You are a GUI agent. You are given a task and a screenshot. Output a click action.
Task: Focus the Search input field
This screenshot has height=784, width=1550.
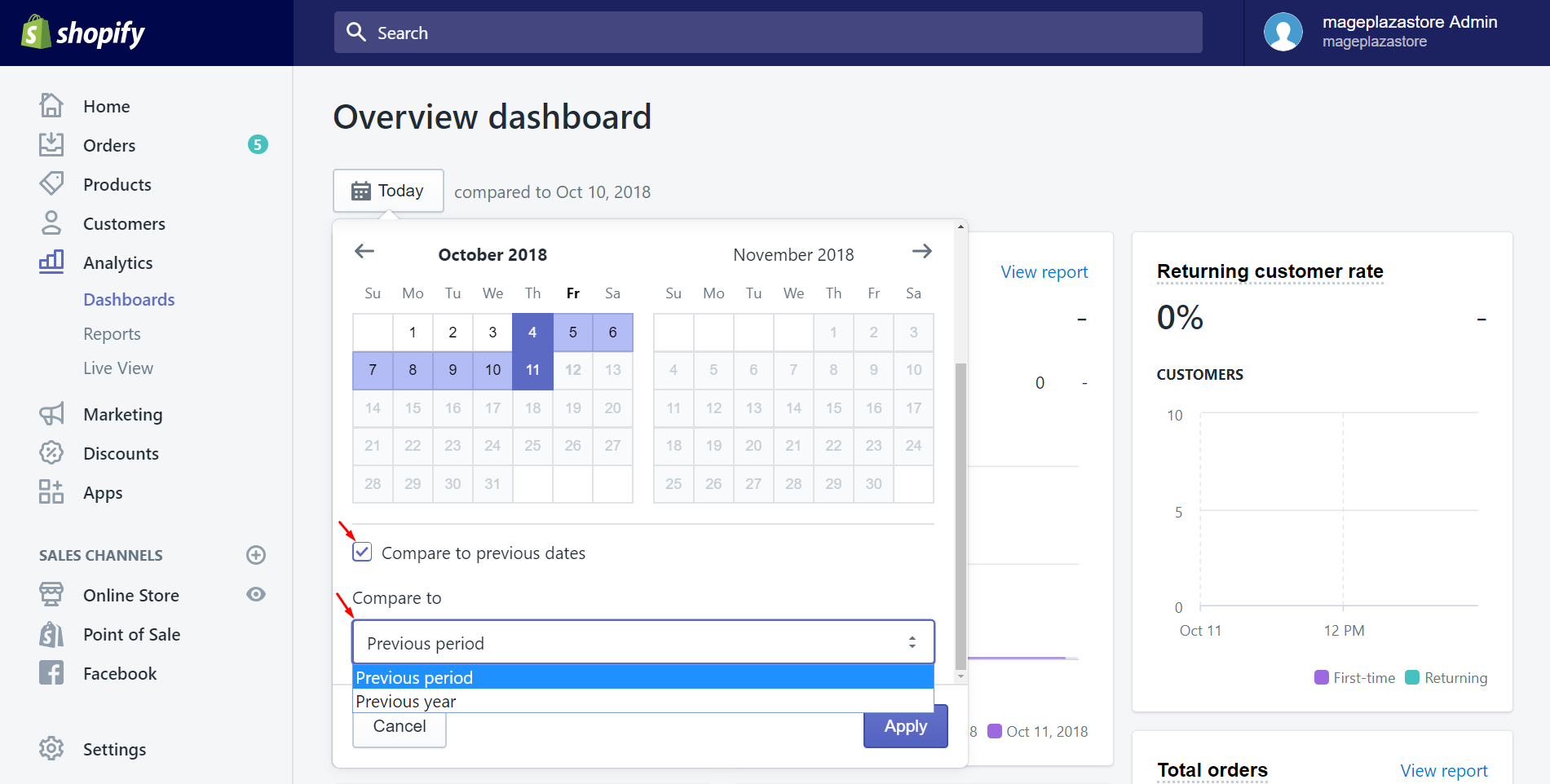click(x=768, y=33)
